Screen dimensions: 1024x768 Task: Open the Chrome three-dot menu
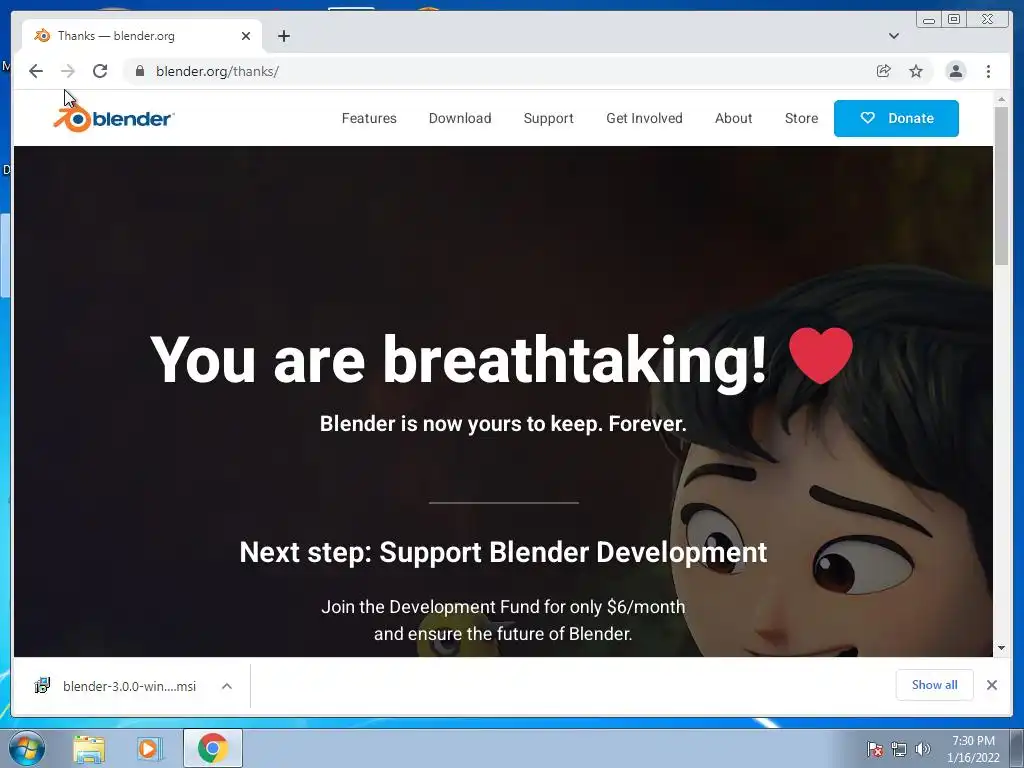(988, 71)
